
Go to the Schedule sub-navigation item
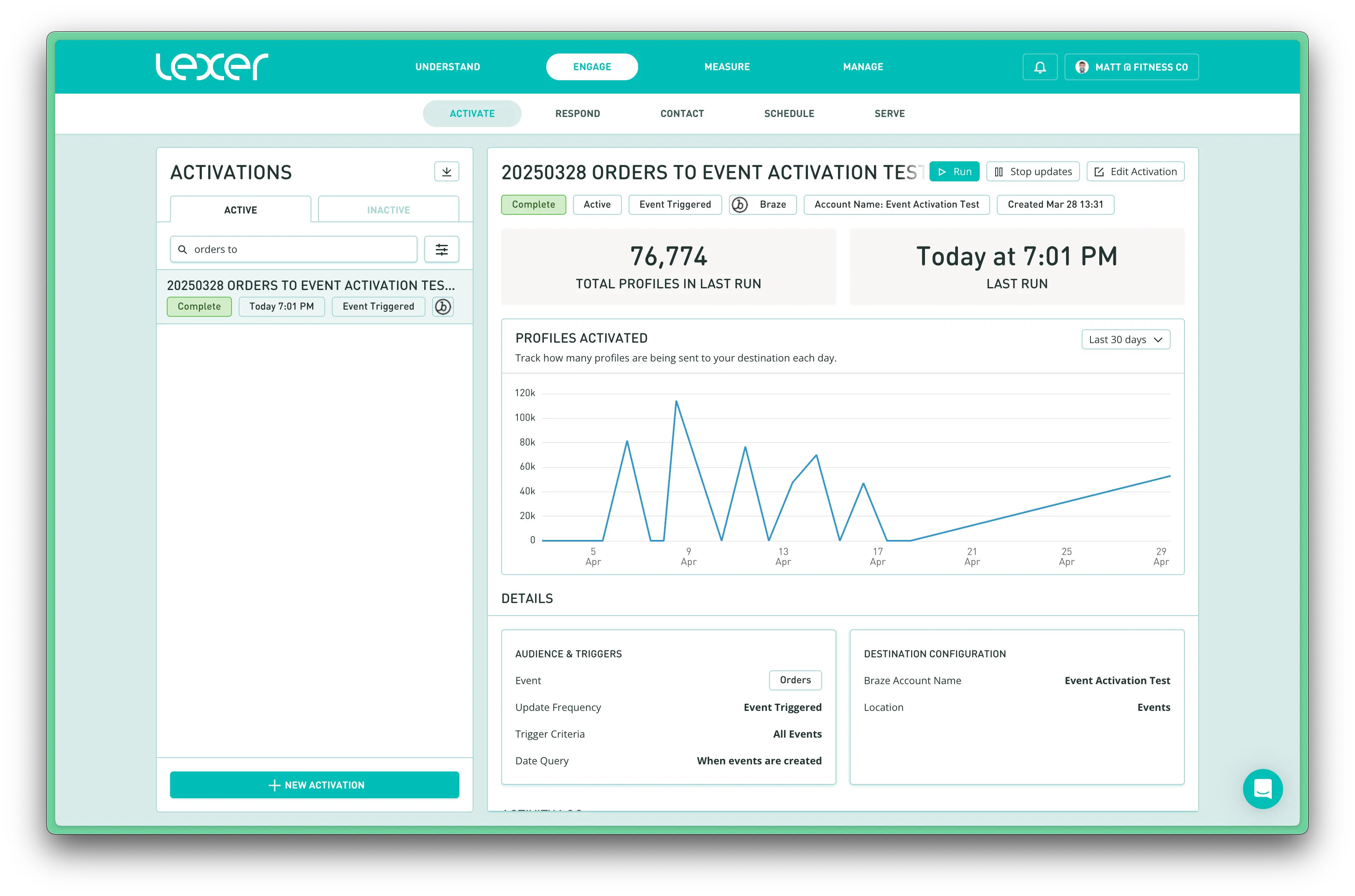pyautogui.click(x=789, y=114)
